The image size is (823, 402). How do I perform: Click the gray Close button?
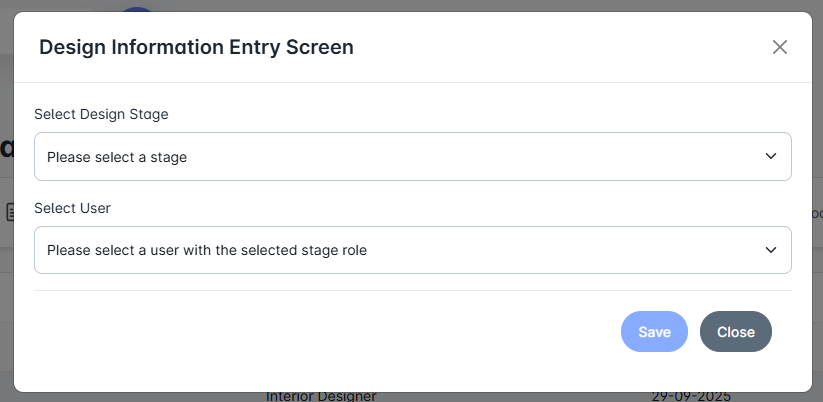[735, 332]
